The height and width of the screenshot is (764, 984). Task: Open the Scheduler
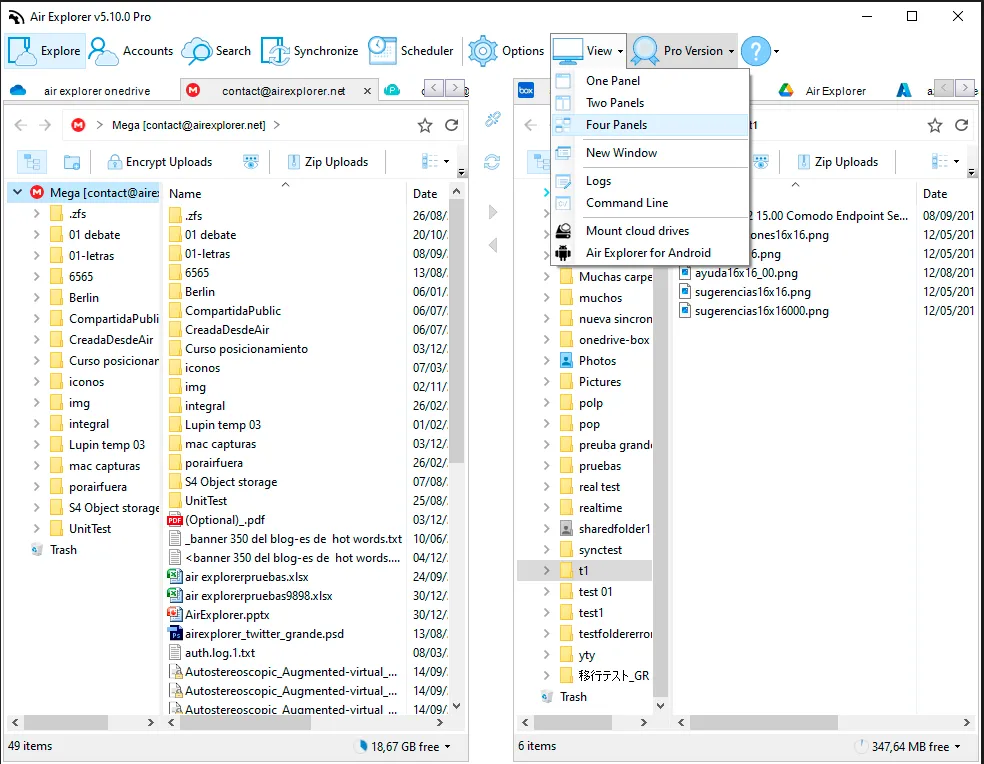coord(411,51)
